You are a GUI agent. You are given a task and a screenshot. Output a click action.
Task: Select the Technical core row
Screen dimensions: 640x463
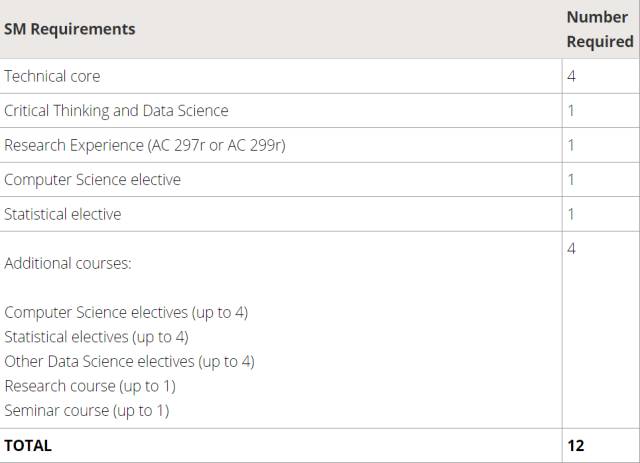click(x=320, y=76)
